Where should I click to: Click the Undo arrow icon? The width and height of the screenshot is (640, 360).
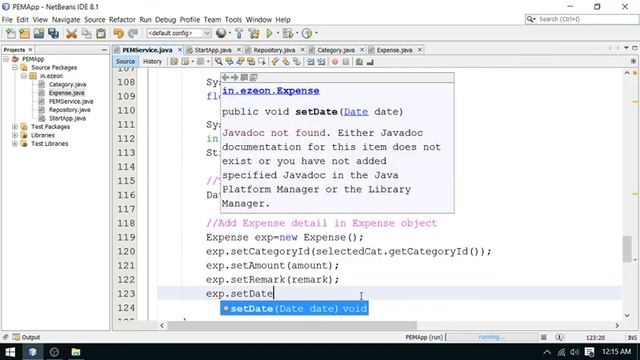pyautogui.click(x=118, y=33)
